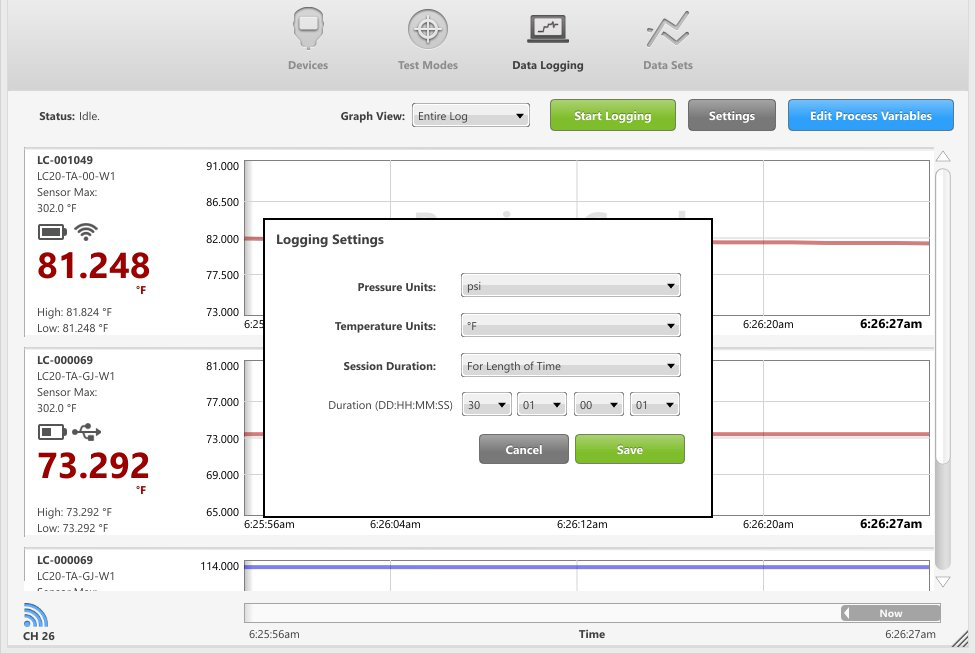Open the Session Duration dropdown
The width and height of the screenshot is (975, 653).
tap(571, 366)
